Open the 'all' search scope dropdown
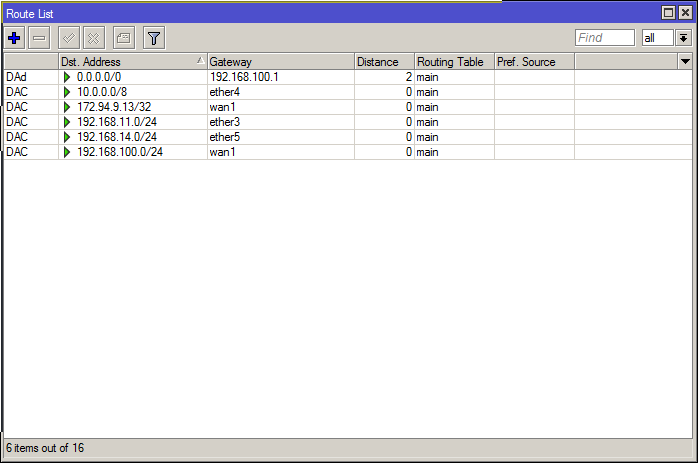Viewport: 698px width, 463px height. pos(684,38)
